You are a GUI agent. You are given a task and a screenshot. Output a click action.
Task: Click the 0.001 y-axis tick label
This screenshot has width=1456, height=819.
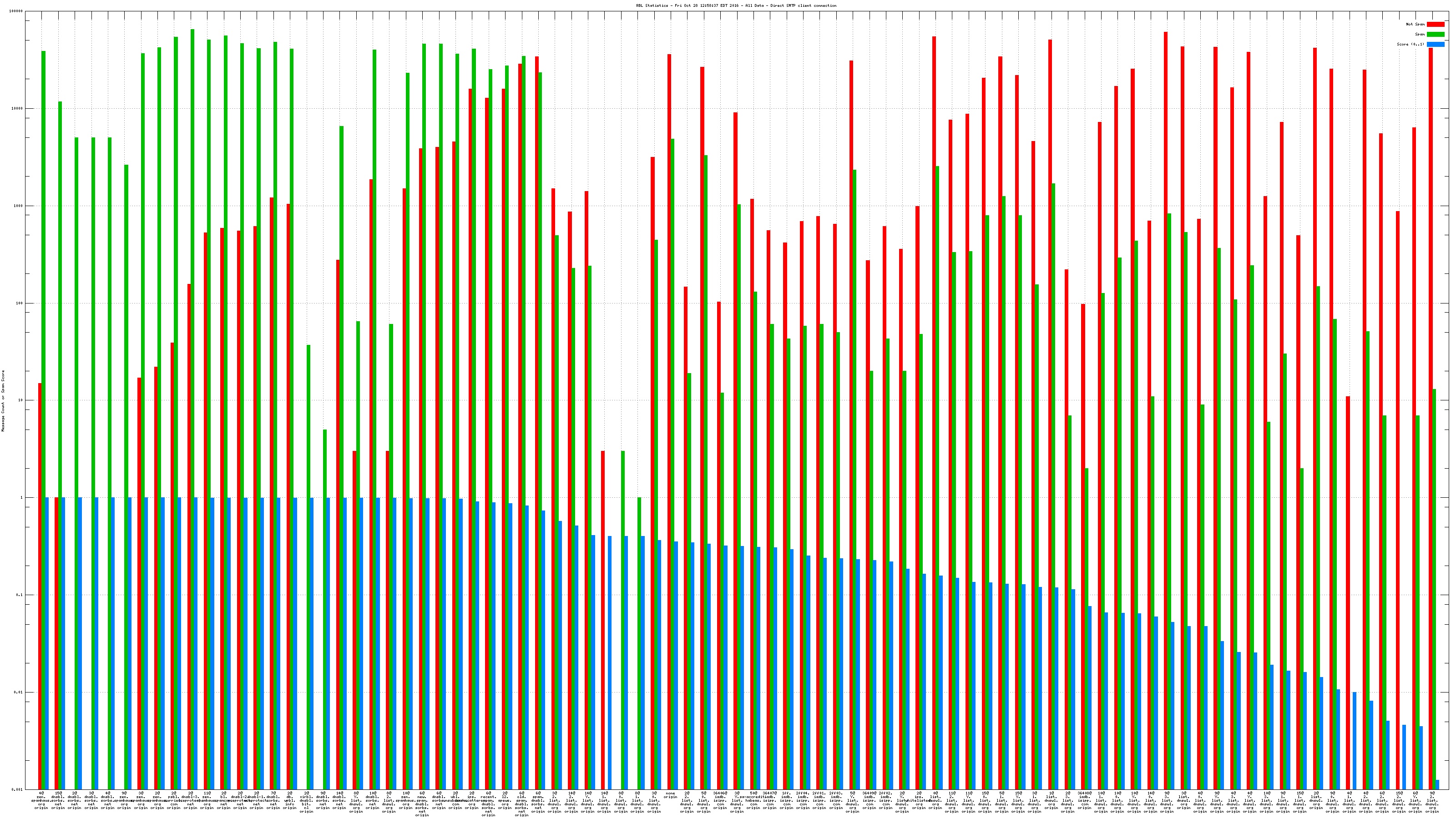pos(18,789)
